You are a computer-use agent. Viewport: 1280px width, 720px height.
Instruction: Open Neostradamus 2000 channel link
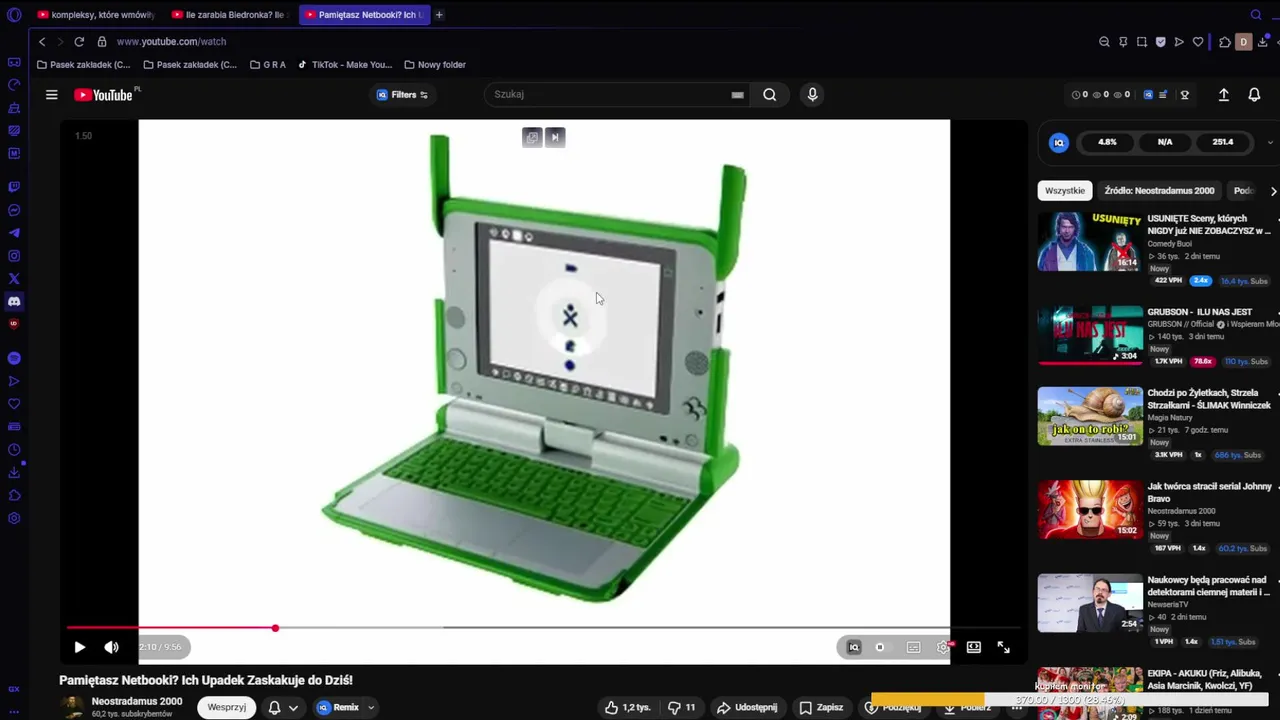coord(137,701)
